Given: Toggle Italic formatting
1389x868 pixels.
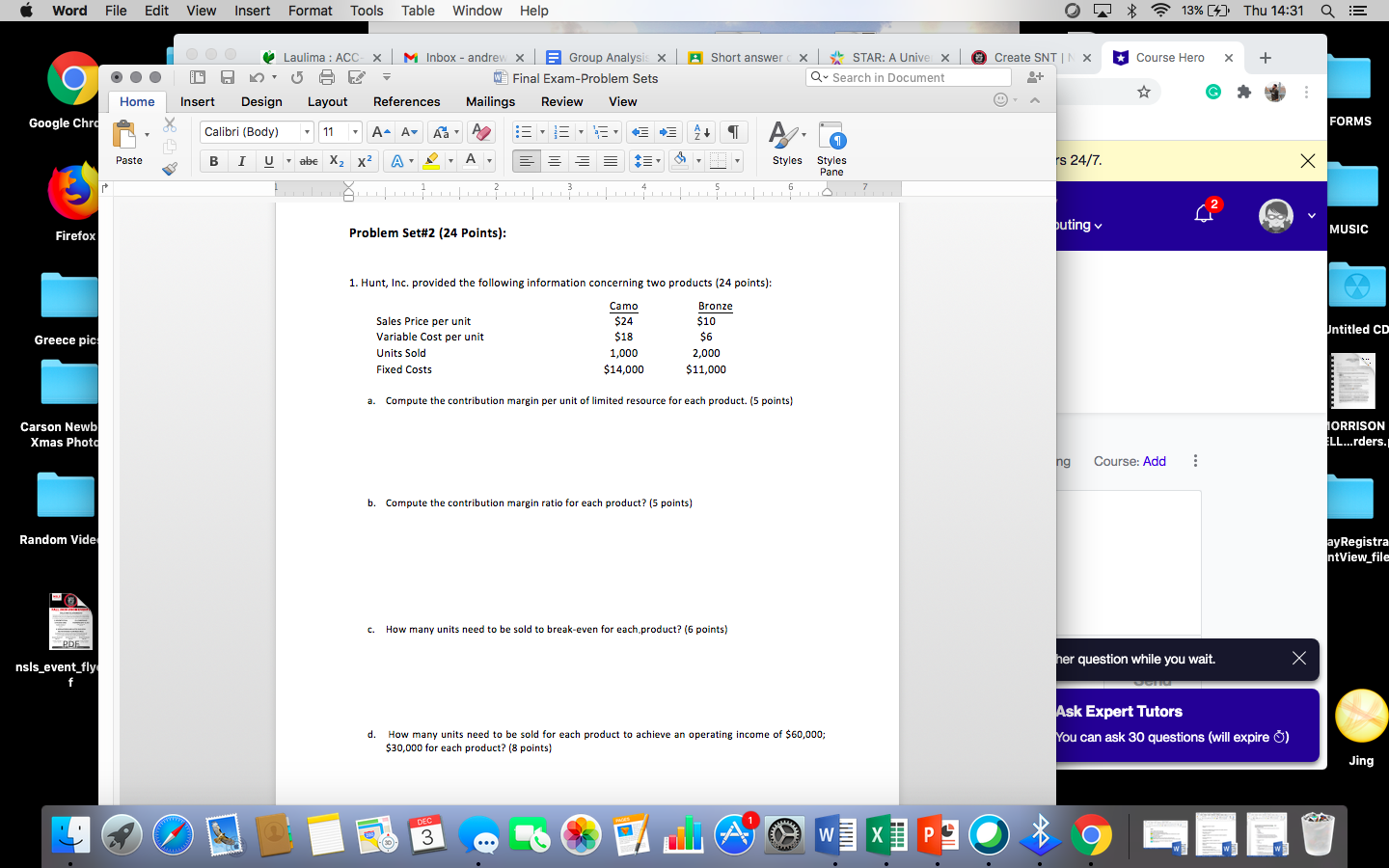Looking at the screenshot, I should point(241,161).
